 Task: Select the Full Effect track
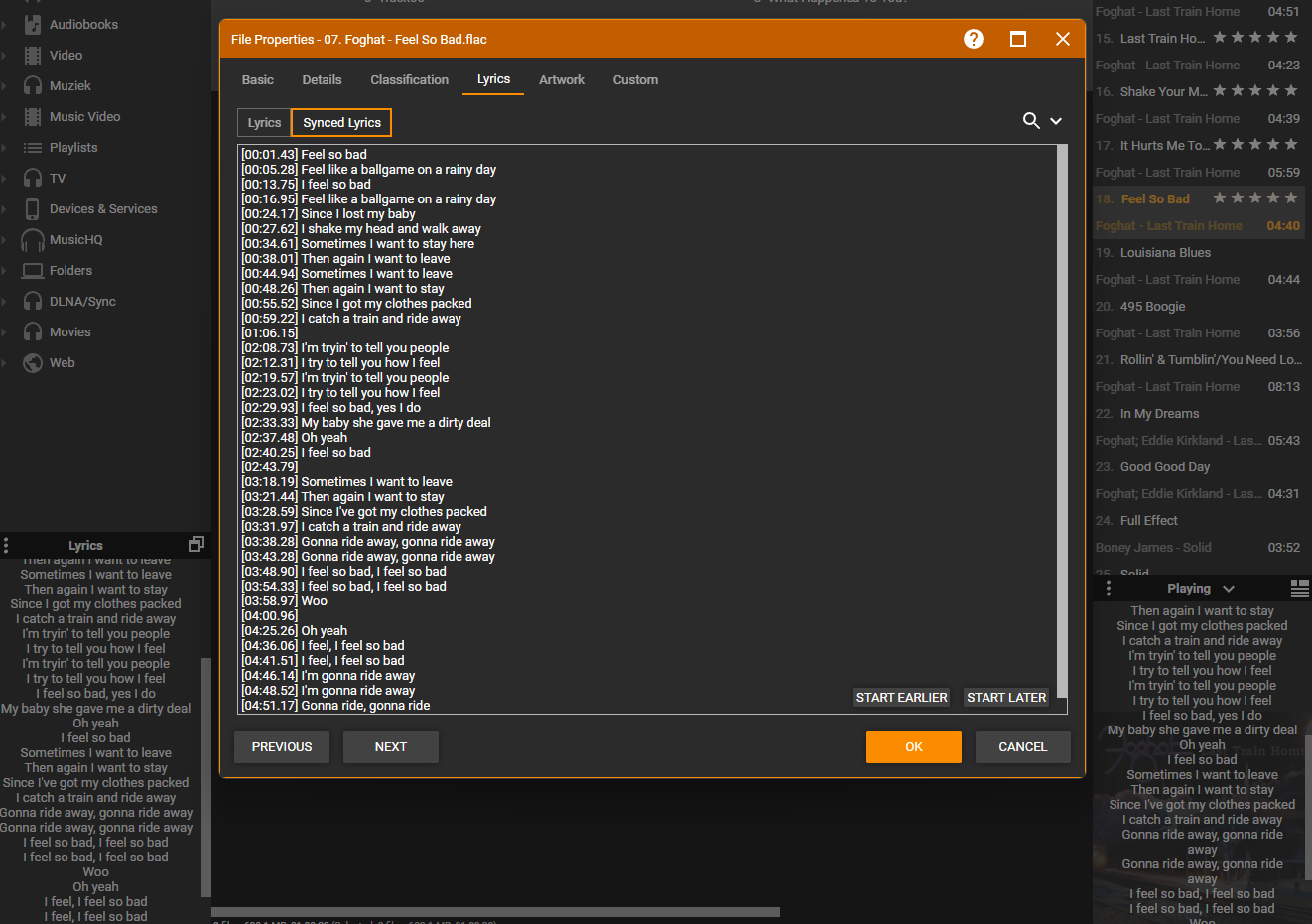coord(1149,520)
